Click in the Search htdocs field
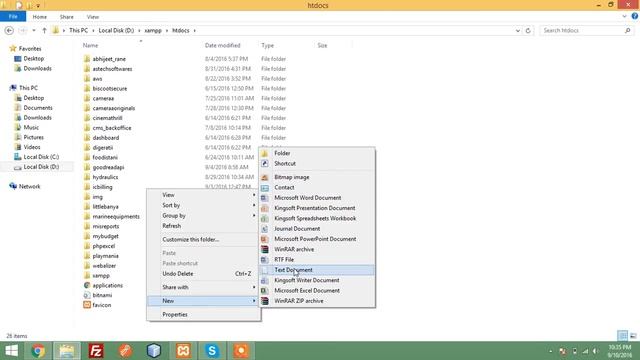 [x=586, y=31]
